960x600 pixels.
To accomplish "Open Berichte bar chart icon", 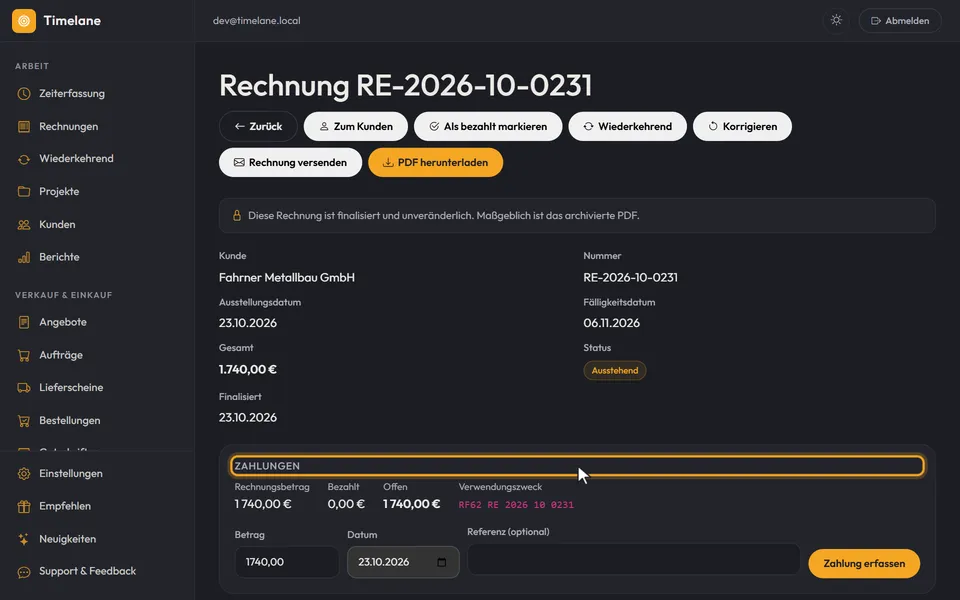I will [x=24, y=257].
